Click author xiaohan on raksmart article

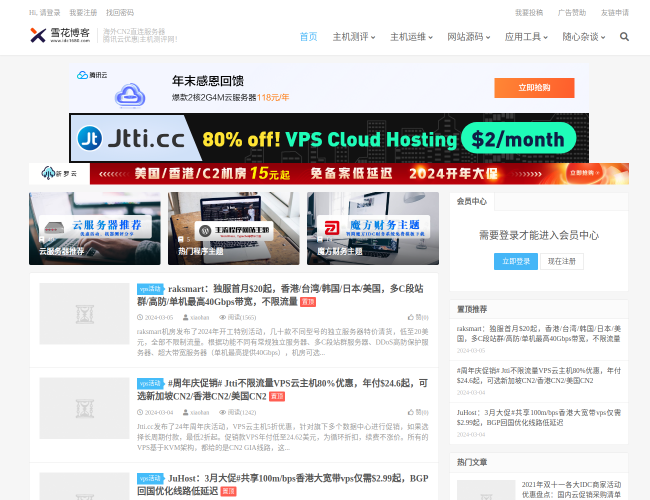pyautogui.click(x=199, y=318)
